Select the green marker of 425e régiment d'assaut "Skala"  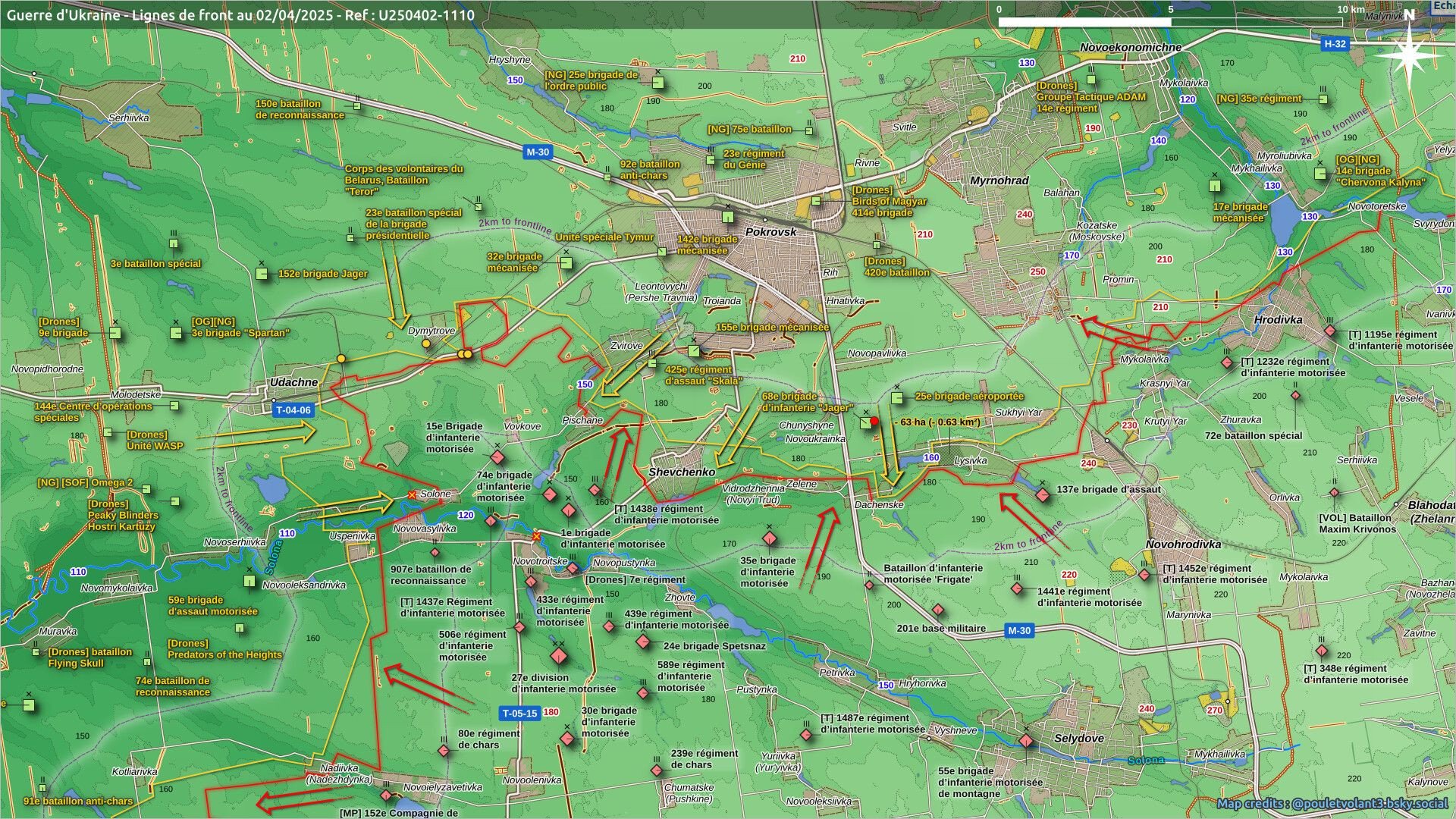652,363
